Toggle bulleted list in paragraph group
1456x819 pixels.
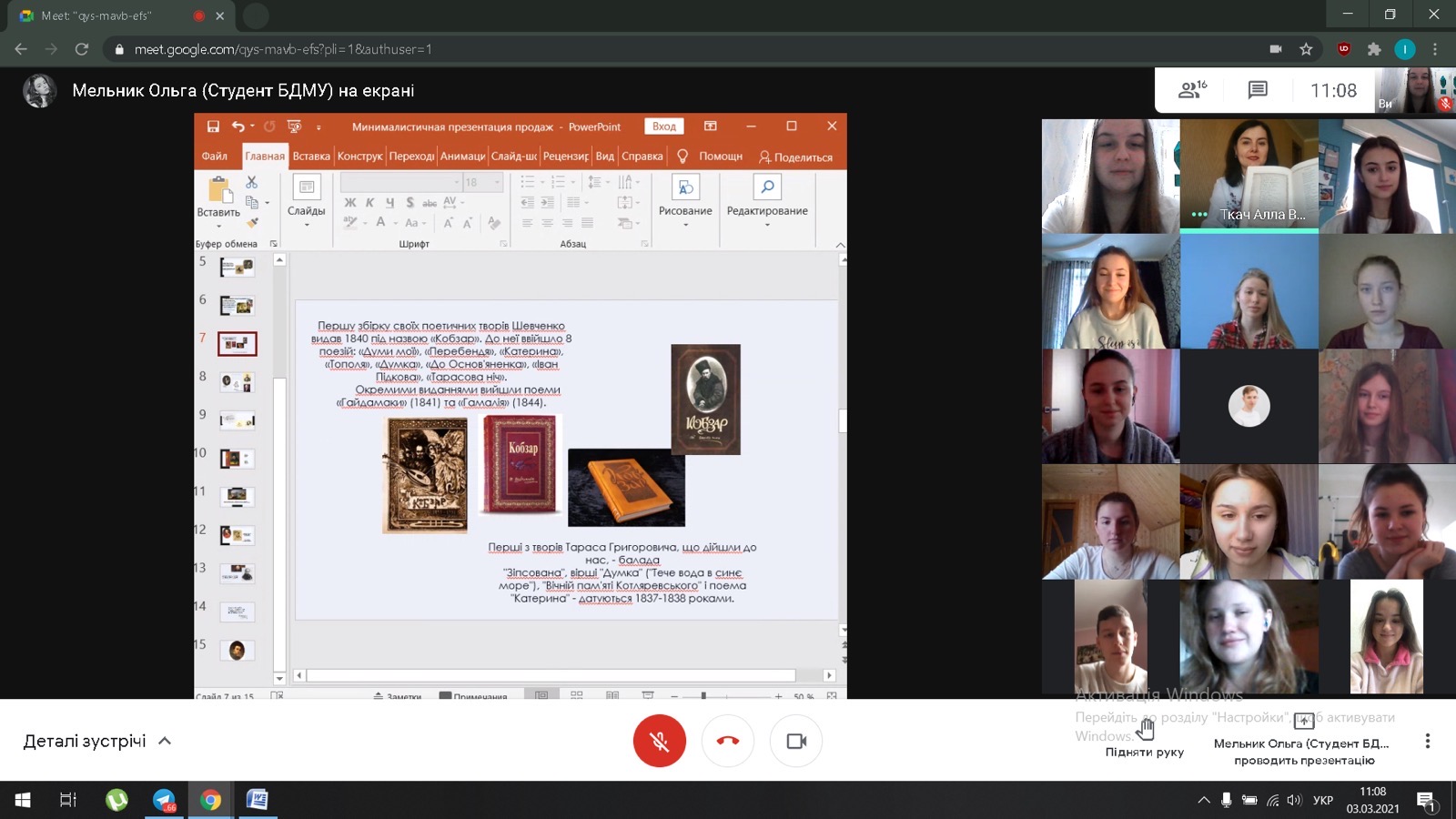pos(527,182)
